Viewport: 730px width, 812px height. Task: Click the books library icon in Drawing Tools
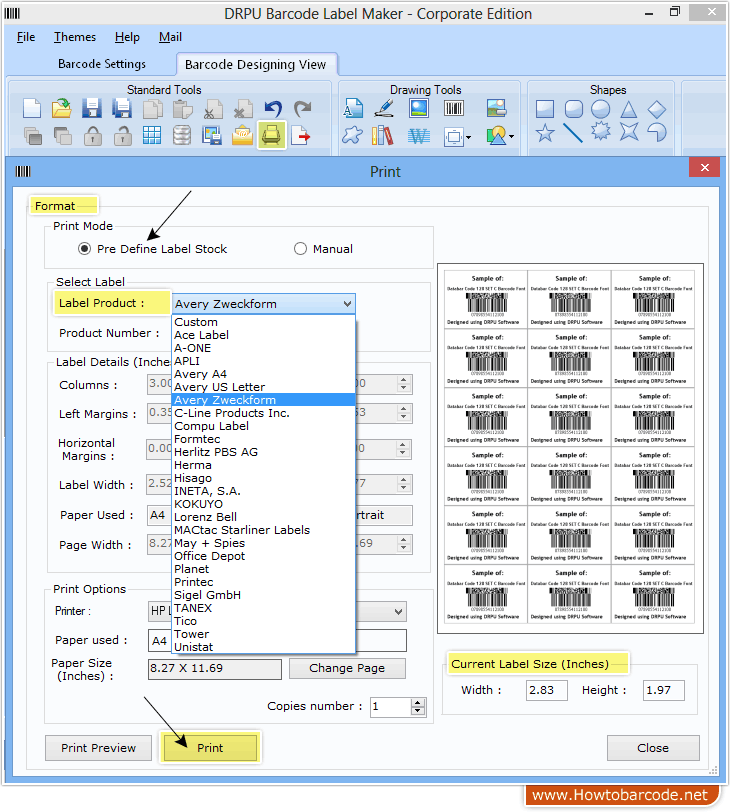click(383, 136)
